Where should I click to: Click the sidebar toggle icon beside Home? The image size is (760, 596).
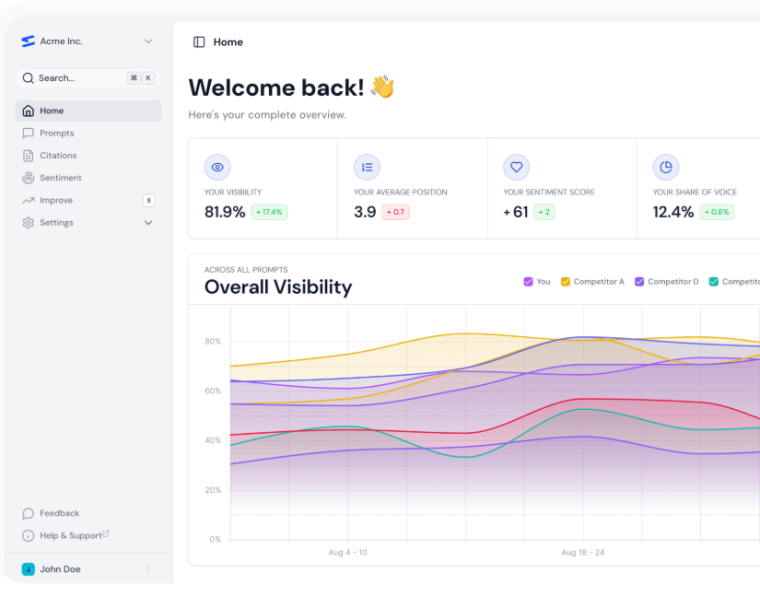pyautogui.click(x=199, y=42)
